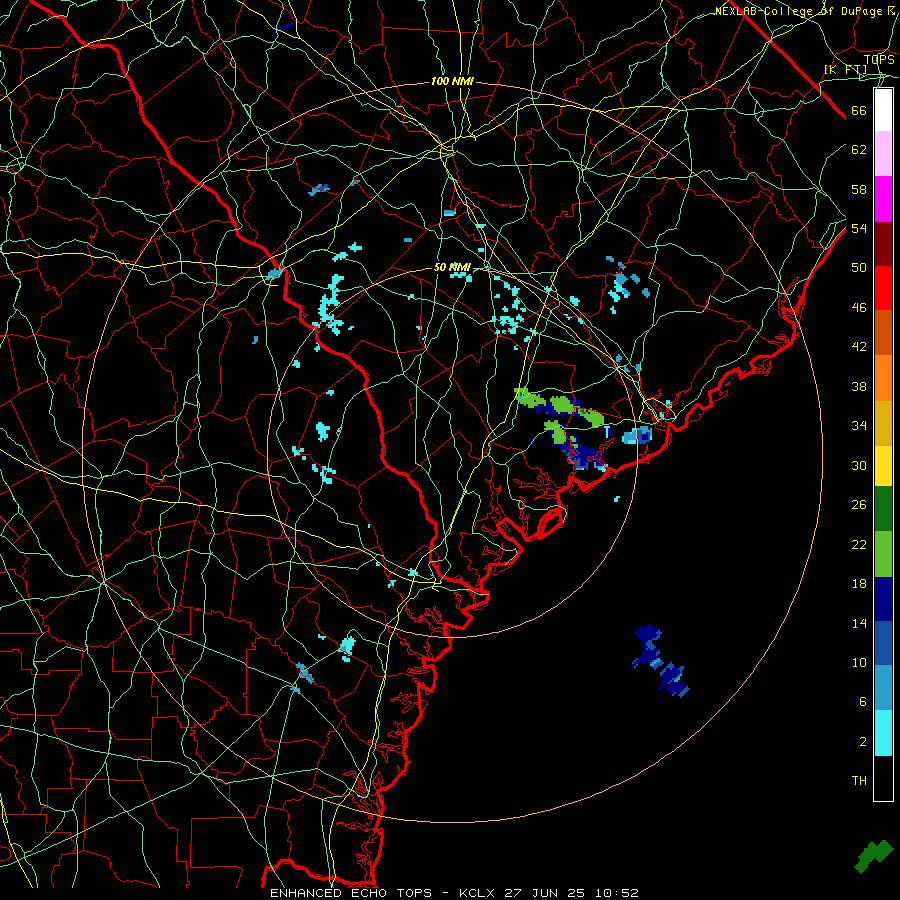Pick the navy blue legend swatch

coord(883,599)
